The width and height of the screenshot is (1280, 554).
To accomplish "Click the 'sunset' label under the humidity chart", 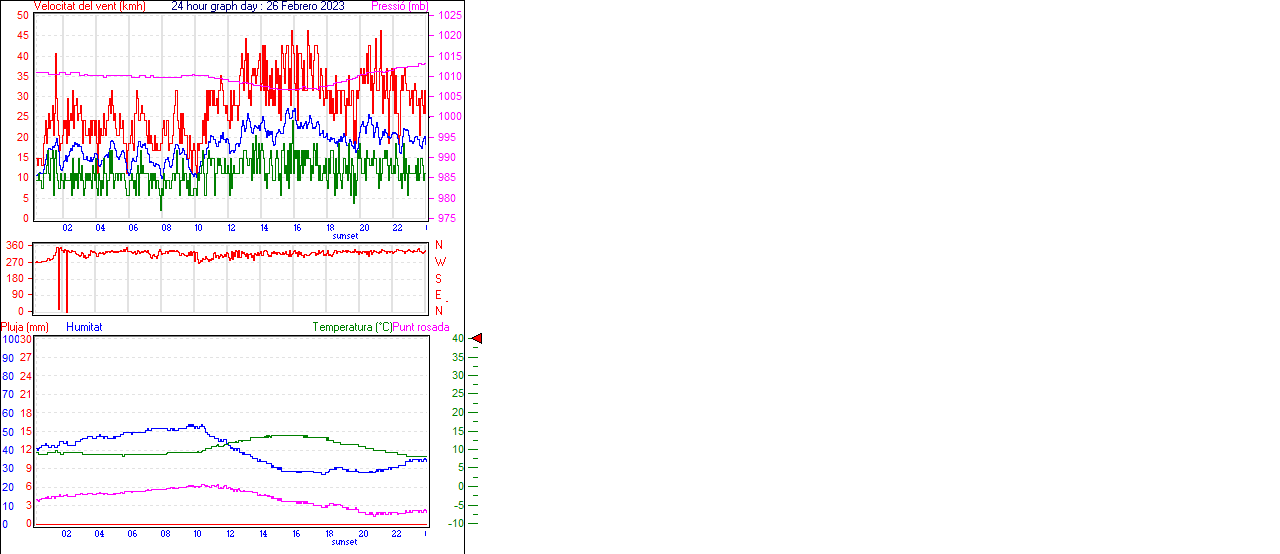I will 345,542.
